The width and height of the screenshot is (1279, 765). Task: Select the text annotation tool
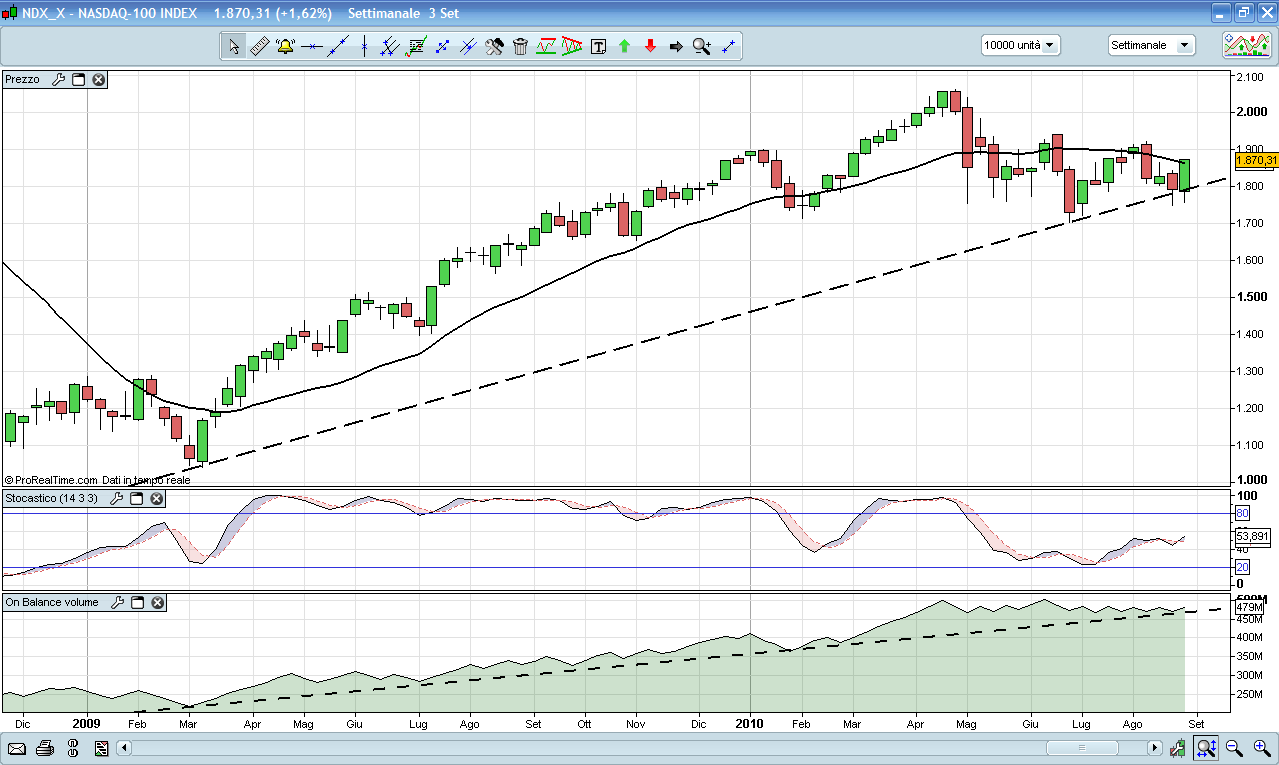click(598, 46)
